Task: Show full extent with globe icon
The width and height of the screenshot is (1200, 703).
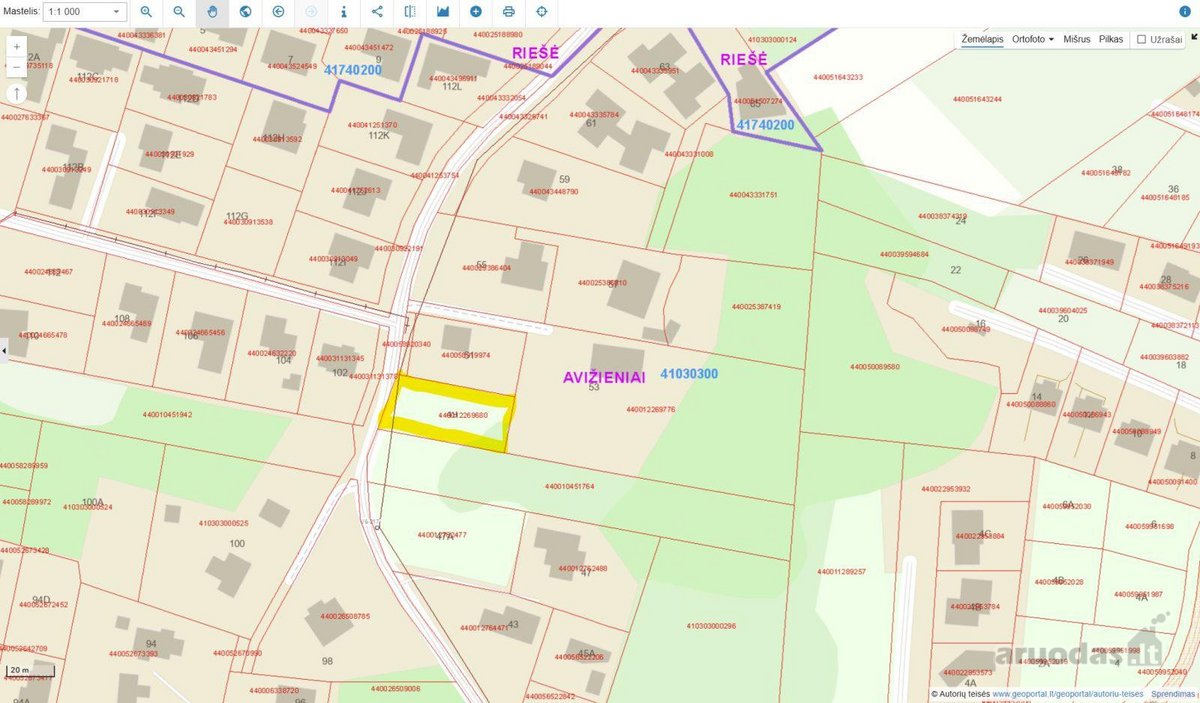Action: tap(245, 12)
